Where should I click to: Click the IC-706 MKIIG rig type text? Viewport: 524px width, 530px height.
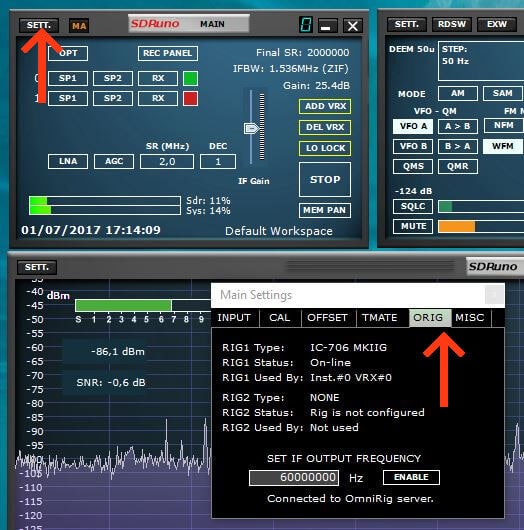pyautogui.click(x=349, y=348)
